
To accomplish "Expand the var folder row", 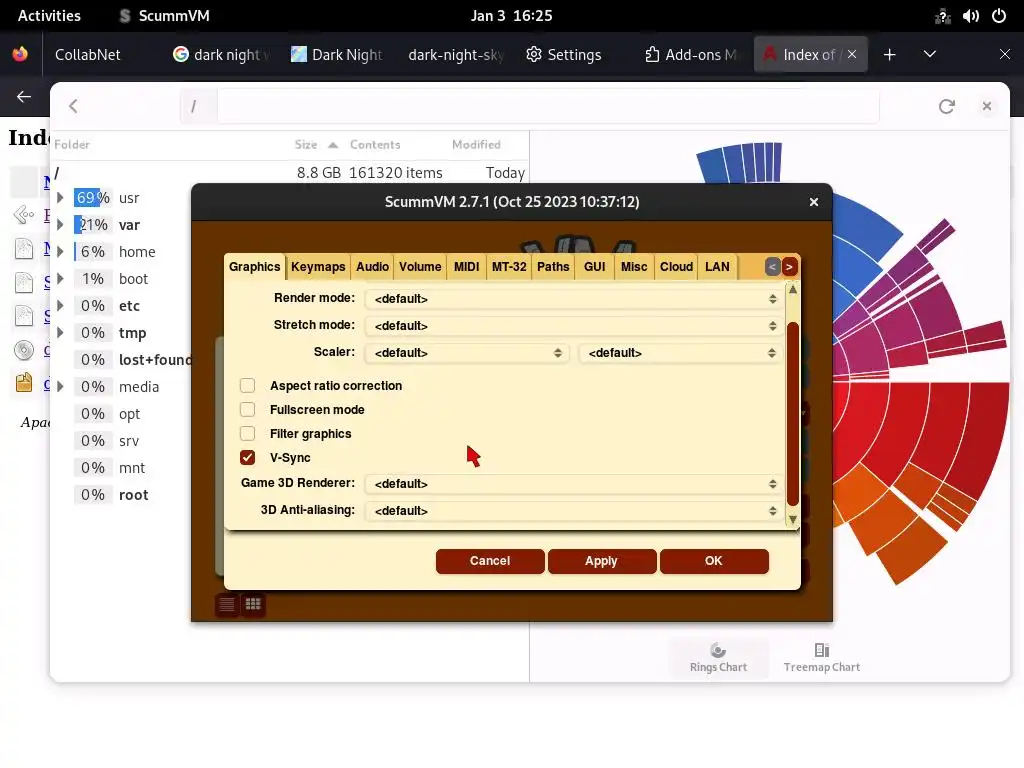I will pyautogui.click(x=60, y=225).
